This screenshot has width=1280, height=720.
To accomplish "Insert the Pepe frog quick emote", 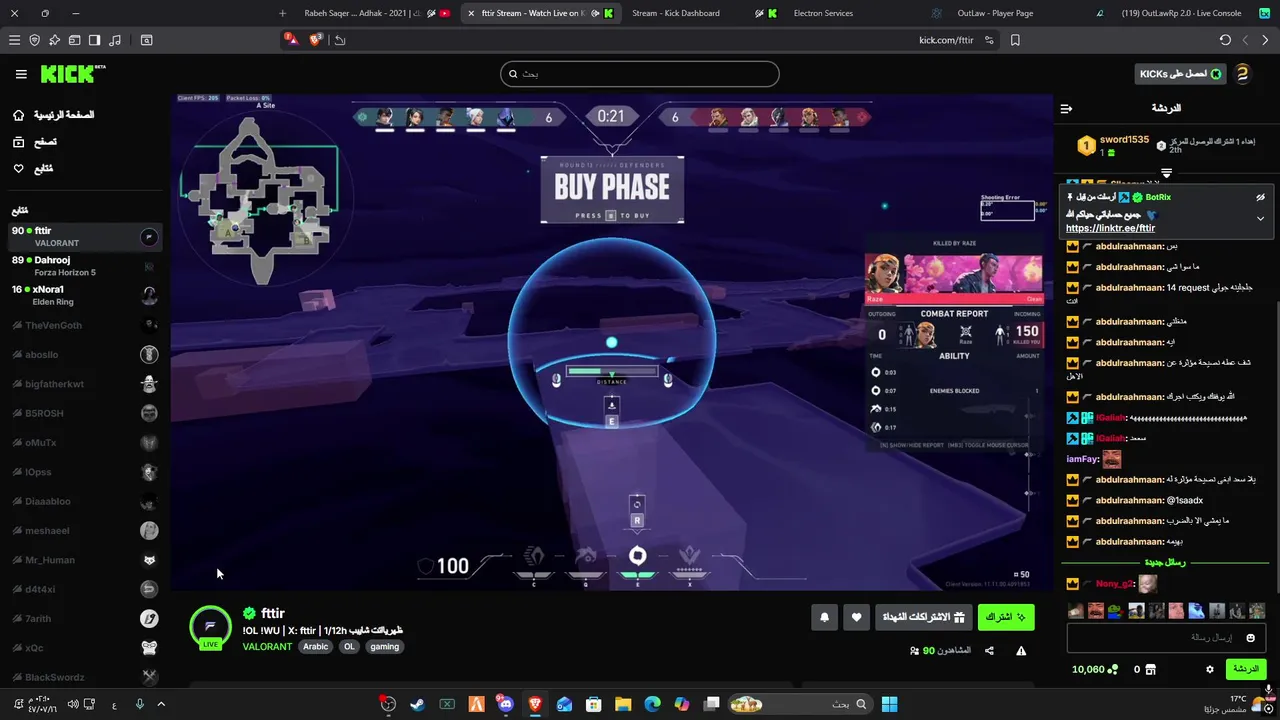I will tap(1117, 611).
